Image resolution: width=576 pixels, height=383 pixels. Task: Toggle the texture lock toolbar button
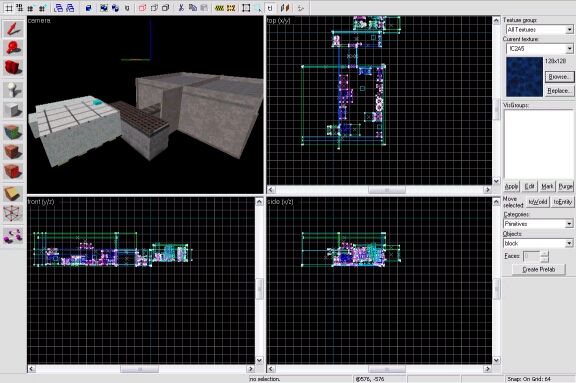[x=270, y=8]
